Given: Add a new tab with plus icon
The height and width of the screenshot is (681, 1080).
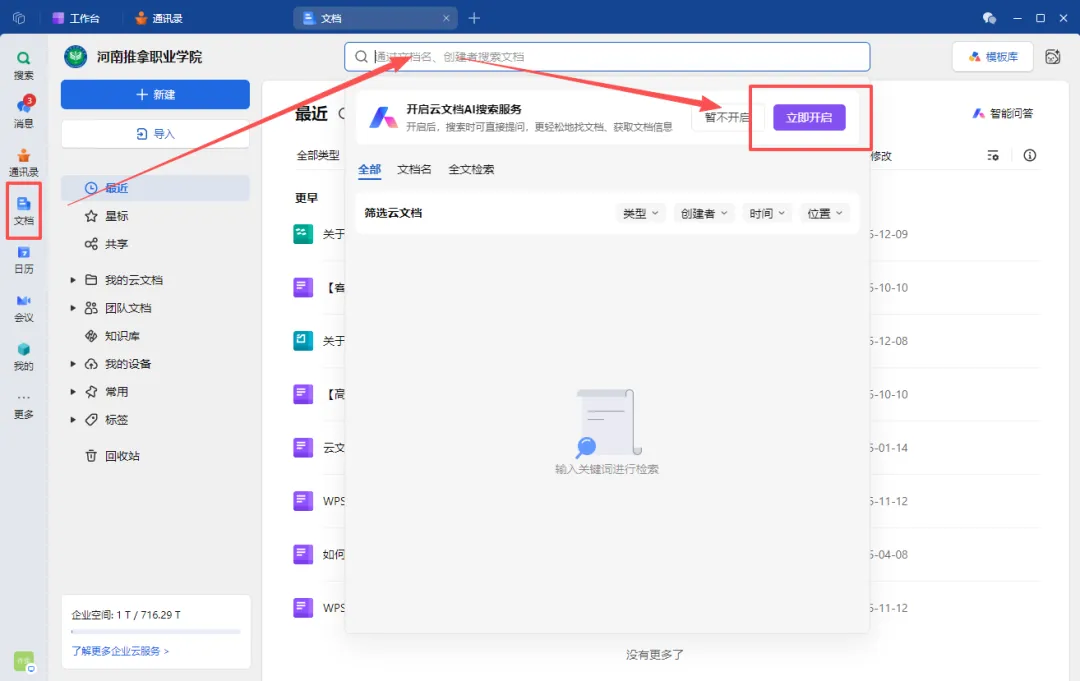Looking at the screenshot, I should (474, 18).
